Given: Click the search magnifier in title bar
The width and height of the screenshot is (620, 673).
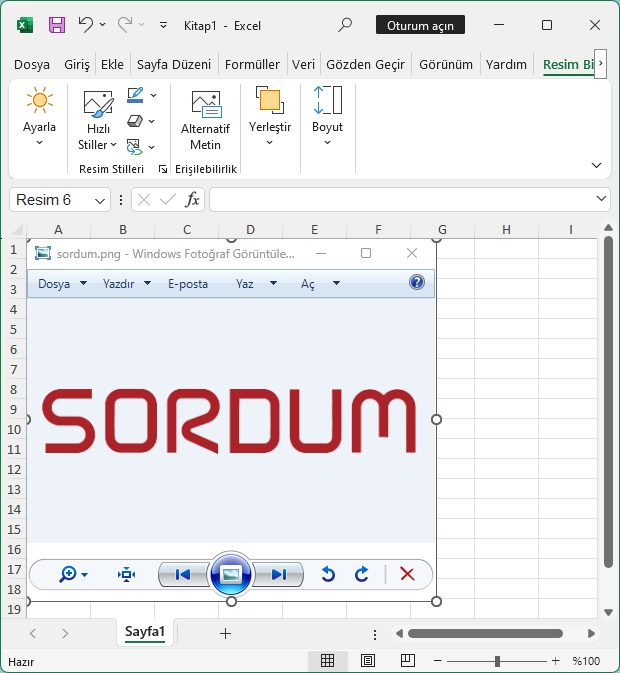Looking at the screenshot, I should coord(345,25).
